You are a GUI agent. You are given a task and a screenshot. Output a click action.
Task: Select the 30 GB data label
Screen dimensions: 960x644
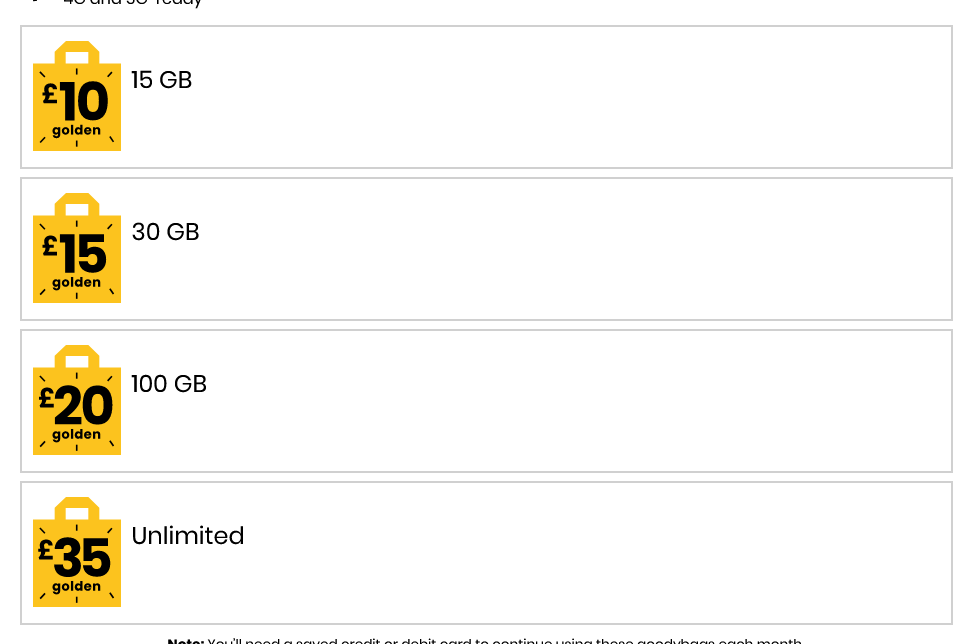click(165, 232)
